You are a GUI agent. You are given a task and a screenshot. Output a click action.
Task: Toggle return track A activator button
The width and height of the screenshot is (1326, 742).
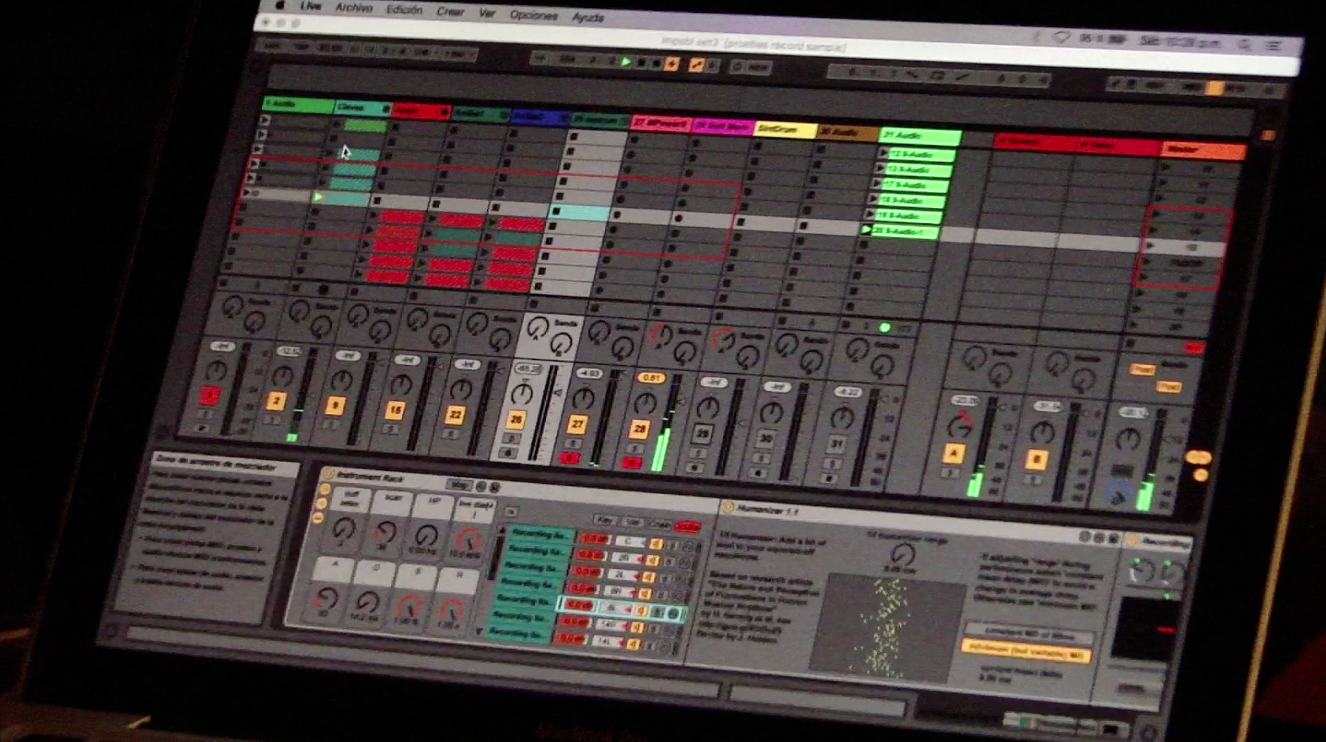pyautogui.click(x=954, y=454)
